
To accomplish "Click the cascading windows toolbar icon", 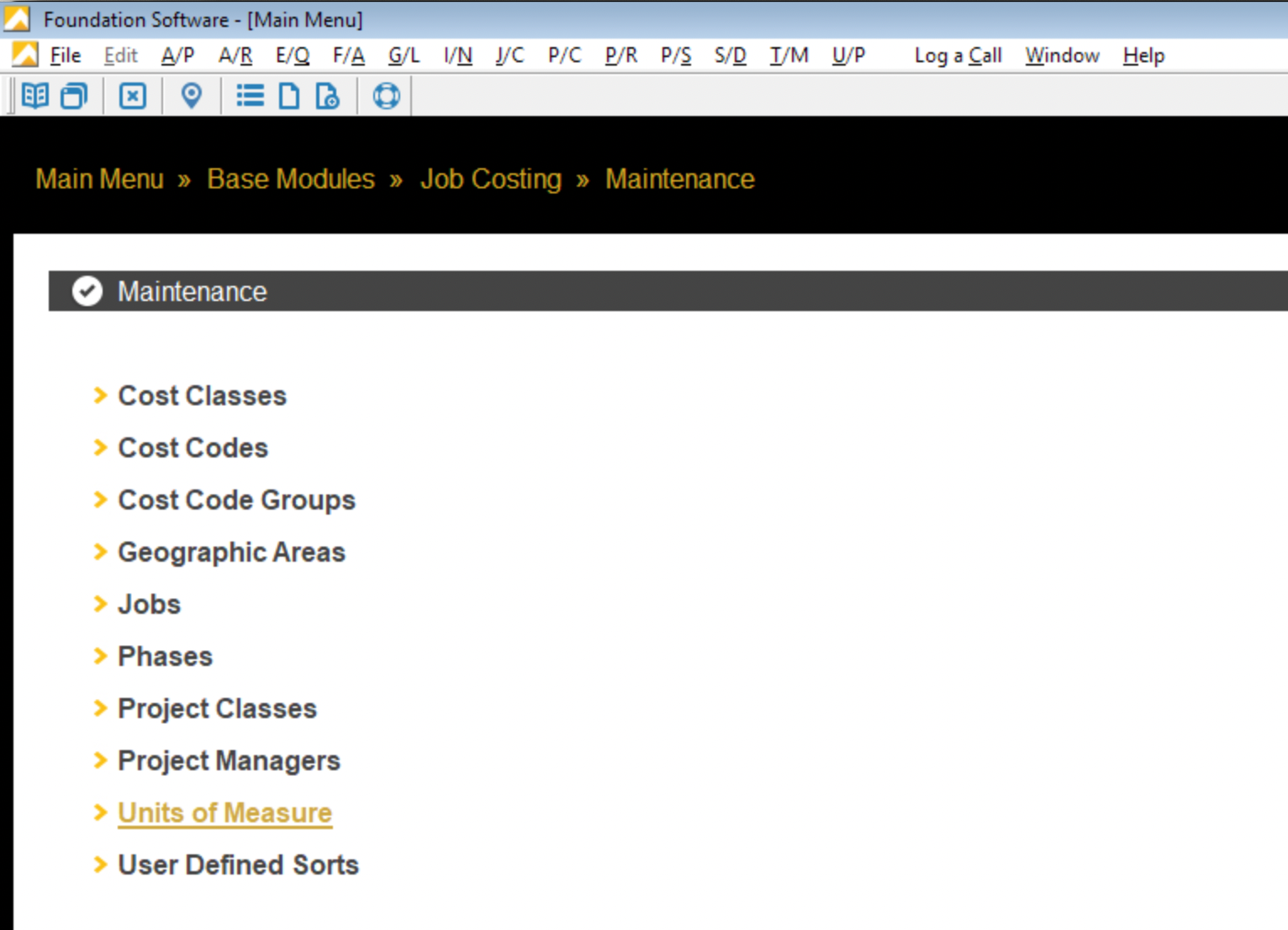I will point(75,96).
